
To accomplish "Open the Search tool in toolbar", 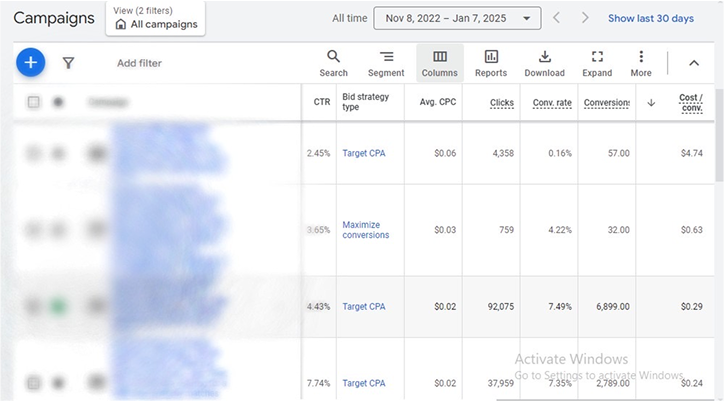I will tap(334, 63).
